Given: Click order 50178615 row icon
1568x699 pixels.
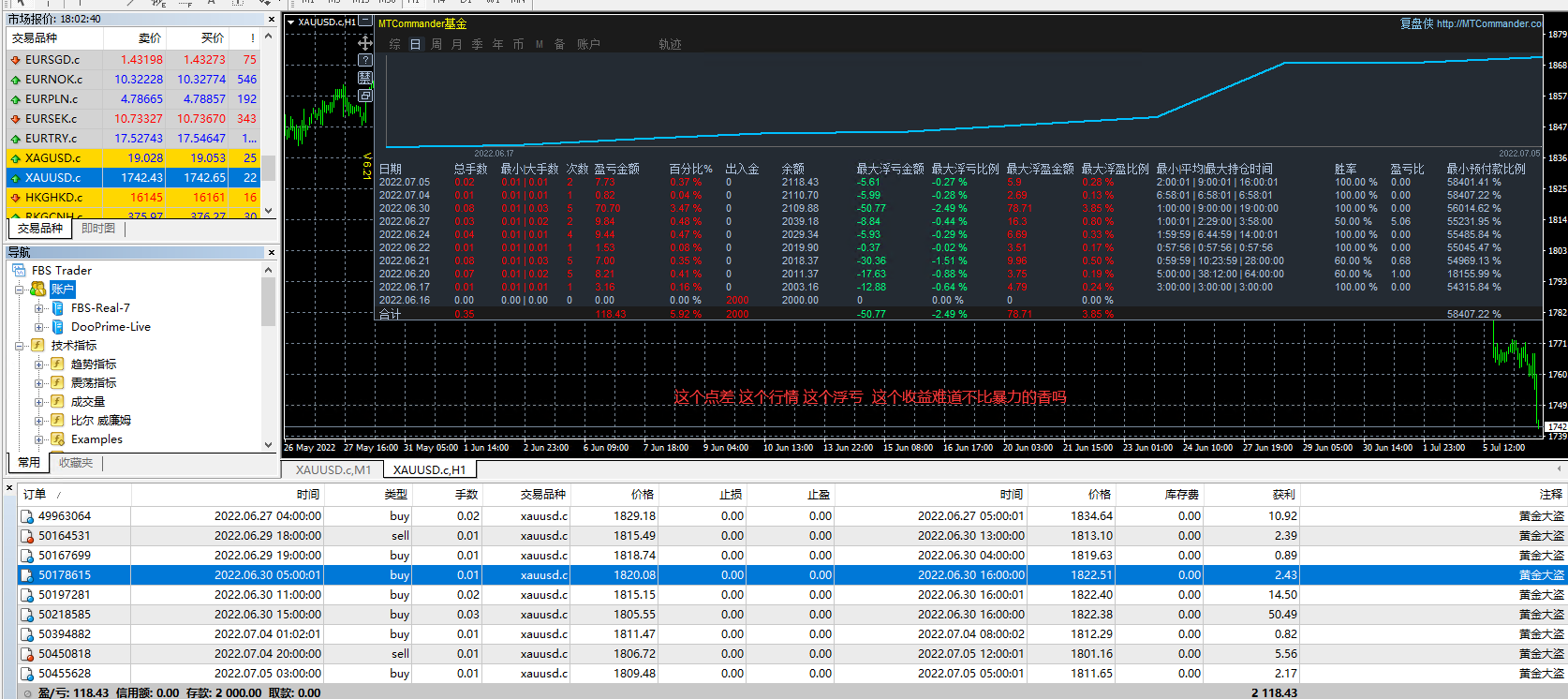Looking at the screenshot, I should coord(27,575).
